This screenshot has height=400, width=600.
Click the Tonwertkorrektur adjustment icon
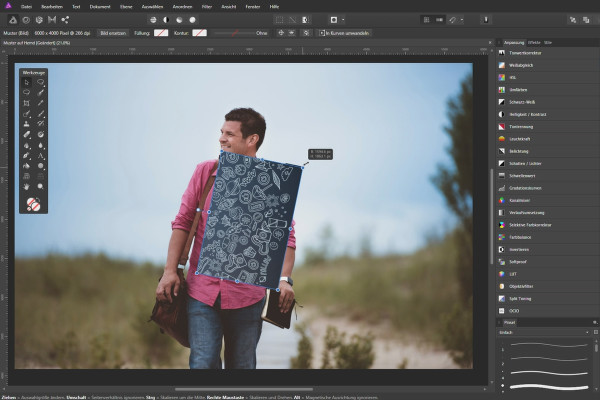[502, 53]
